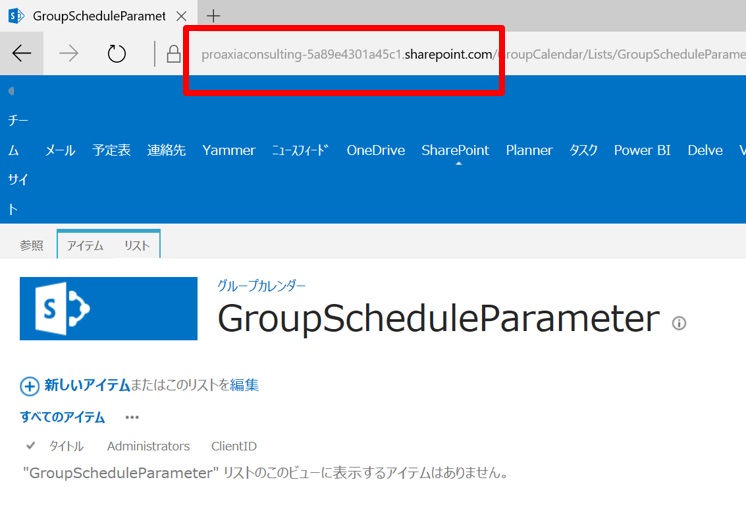The width and height of the screenshot is (746, 521).
Task: Click the address bar URL field
Action: tap(473, 54)
